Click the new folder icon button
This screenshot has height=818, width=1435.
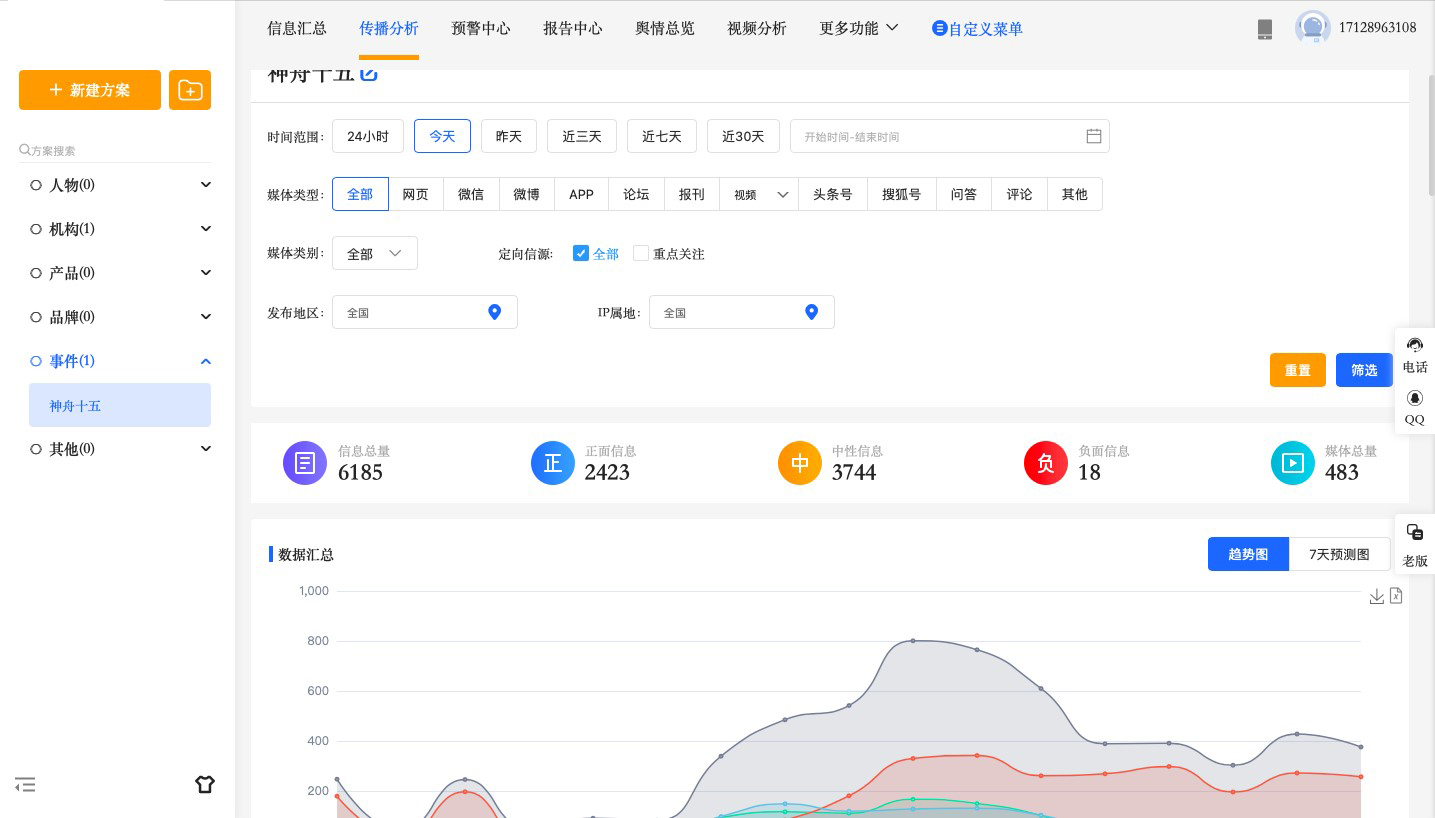click(190, 90)
